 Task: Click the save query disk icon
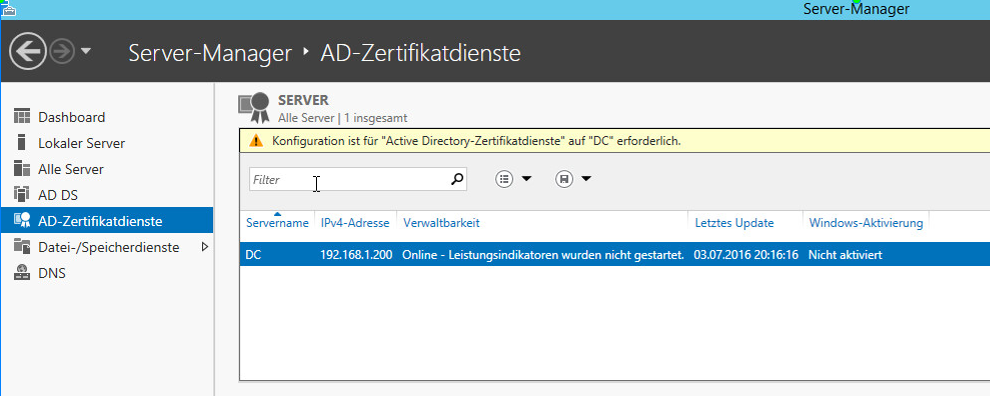(x=564, y=179)
